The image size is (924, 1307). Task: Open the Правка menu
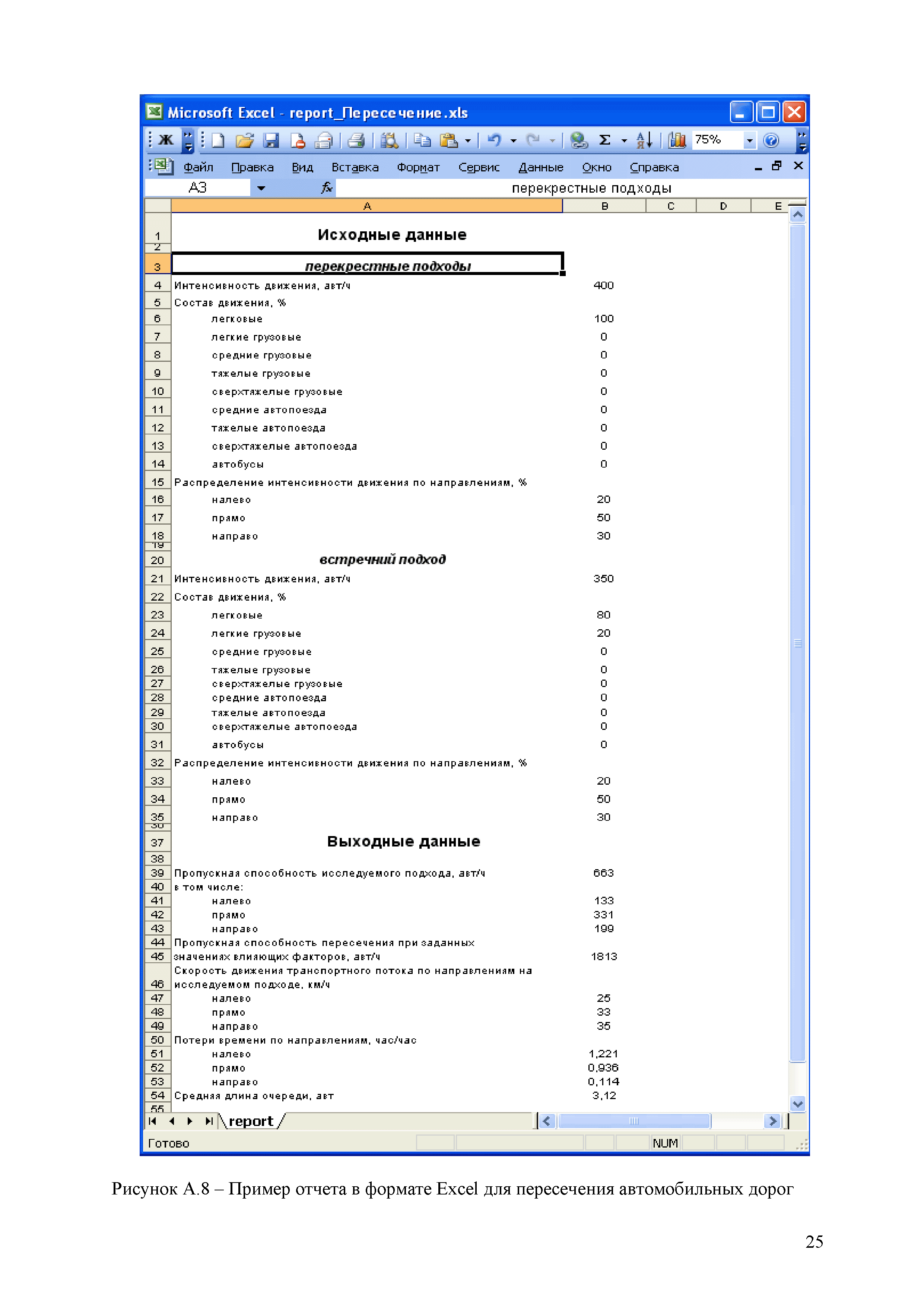pos(252,167)
